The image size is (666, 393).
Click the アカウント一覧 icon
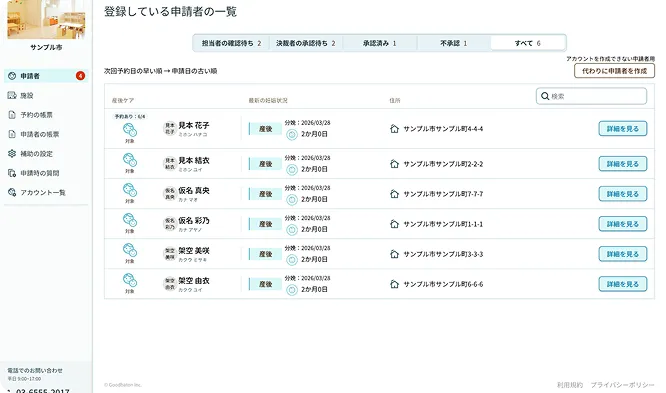point(12,192)
